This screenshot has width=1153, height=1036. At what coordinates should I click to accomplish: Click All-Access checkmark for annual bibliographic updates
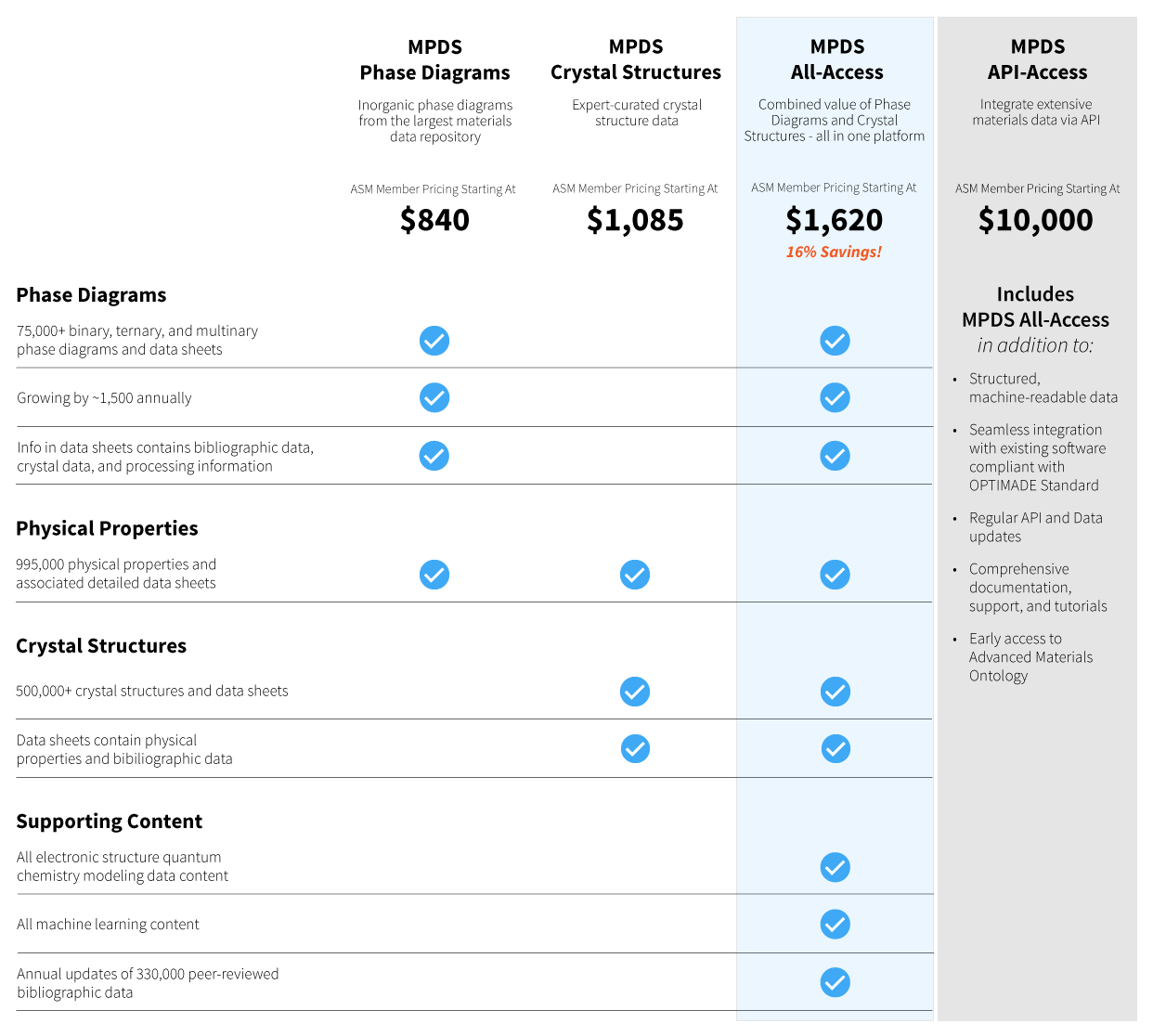tap(835, 982)
